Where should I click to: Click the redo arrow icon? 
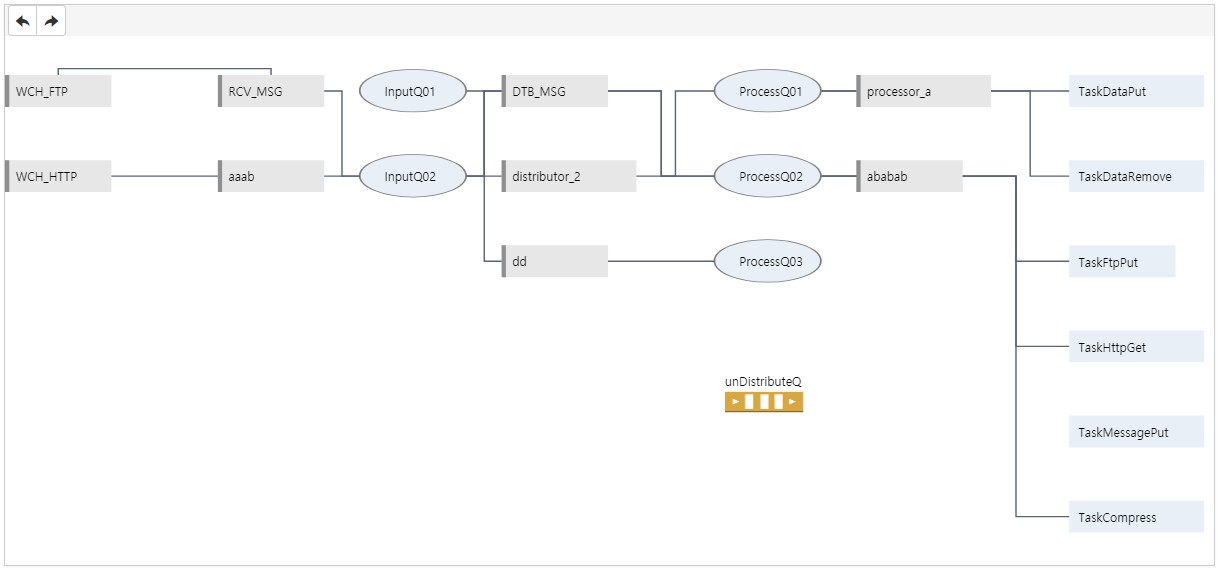point(51,21)
